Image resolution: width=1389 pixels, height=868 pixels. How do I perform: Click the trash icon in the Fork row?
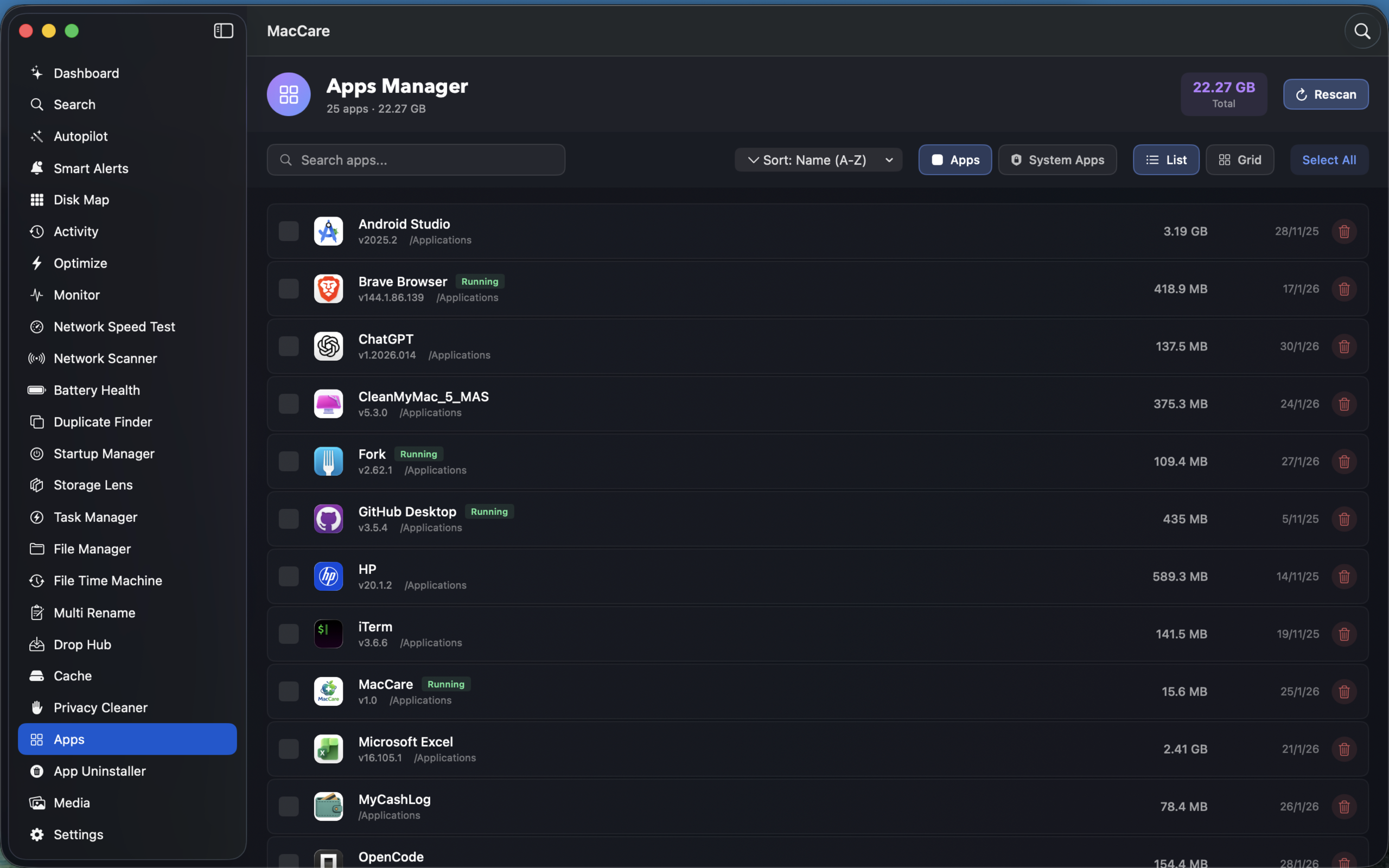(x=1343, y=462)
